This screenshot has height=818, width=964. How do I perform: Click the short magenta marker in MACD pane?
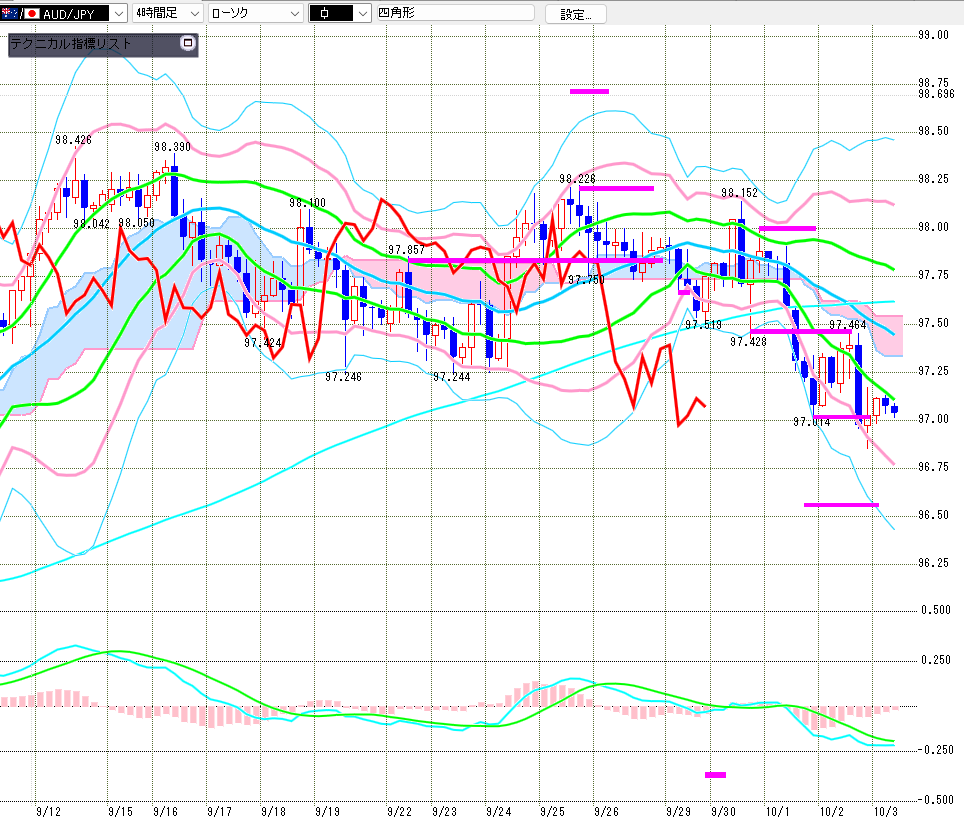715,774
